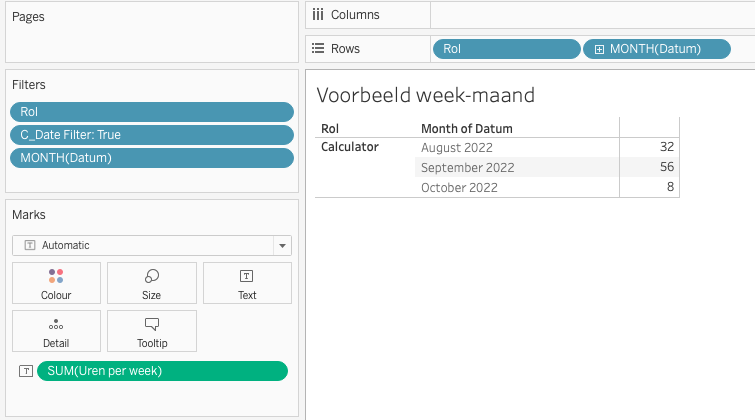Viewport: 755px width, 420px height.
Task: Select the Month of Datum column header
Action: coord(467,128)
